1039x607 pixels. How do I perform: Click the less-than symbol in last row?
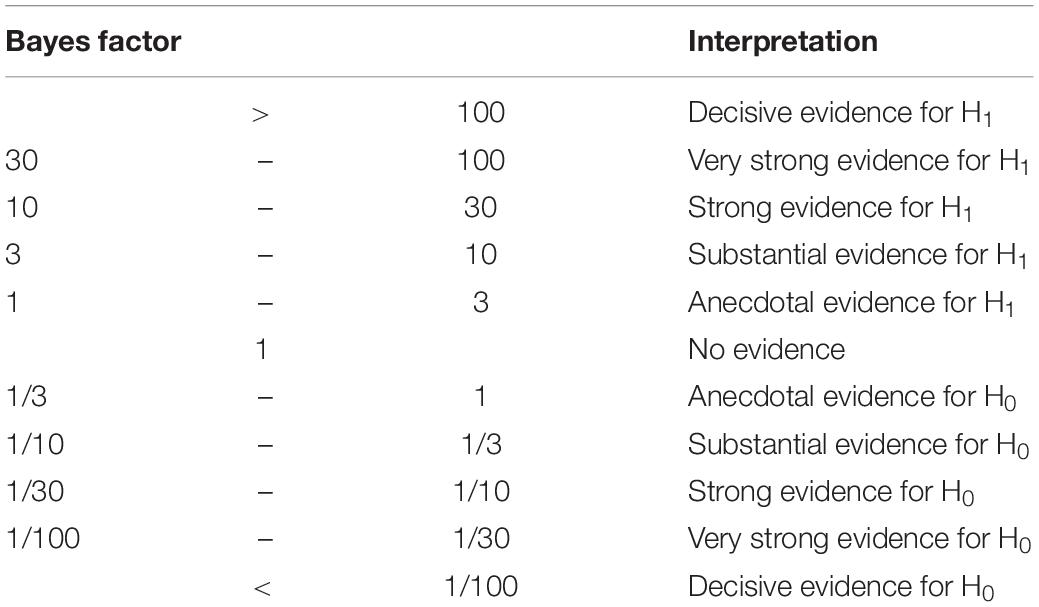[262, 587]
